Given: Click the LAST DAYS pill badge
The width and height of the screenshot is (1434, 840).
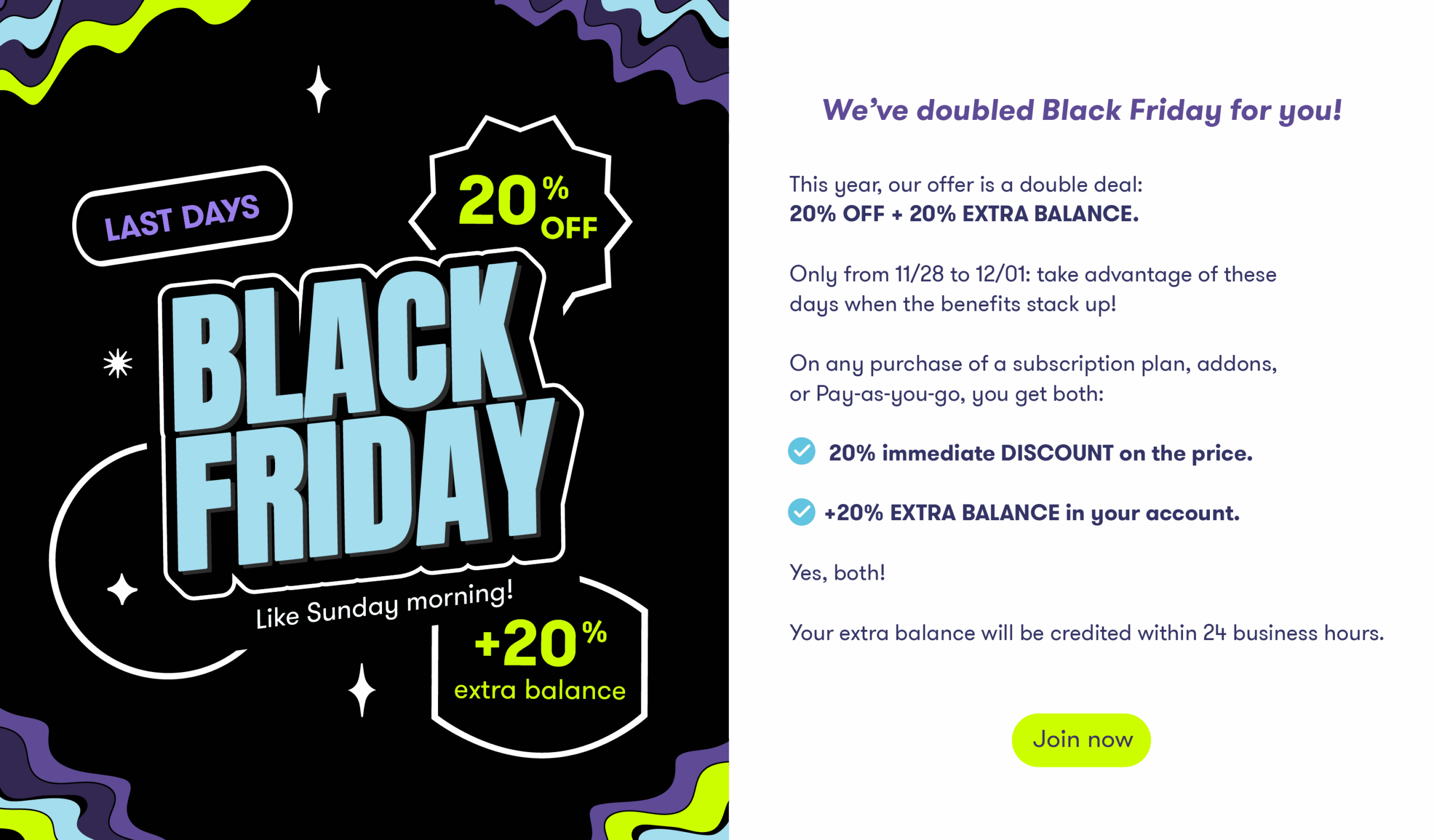Looking at the screenshot, I should [182, 217].
